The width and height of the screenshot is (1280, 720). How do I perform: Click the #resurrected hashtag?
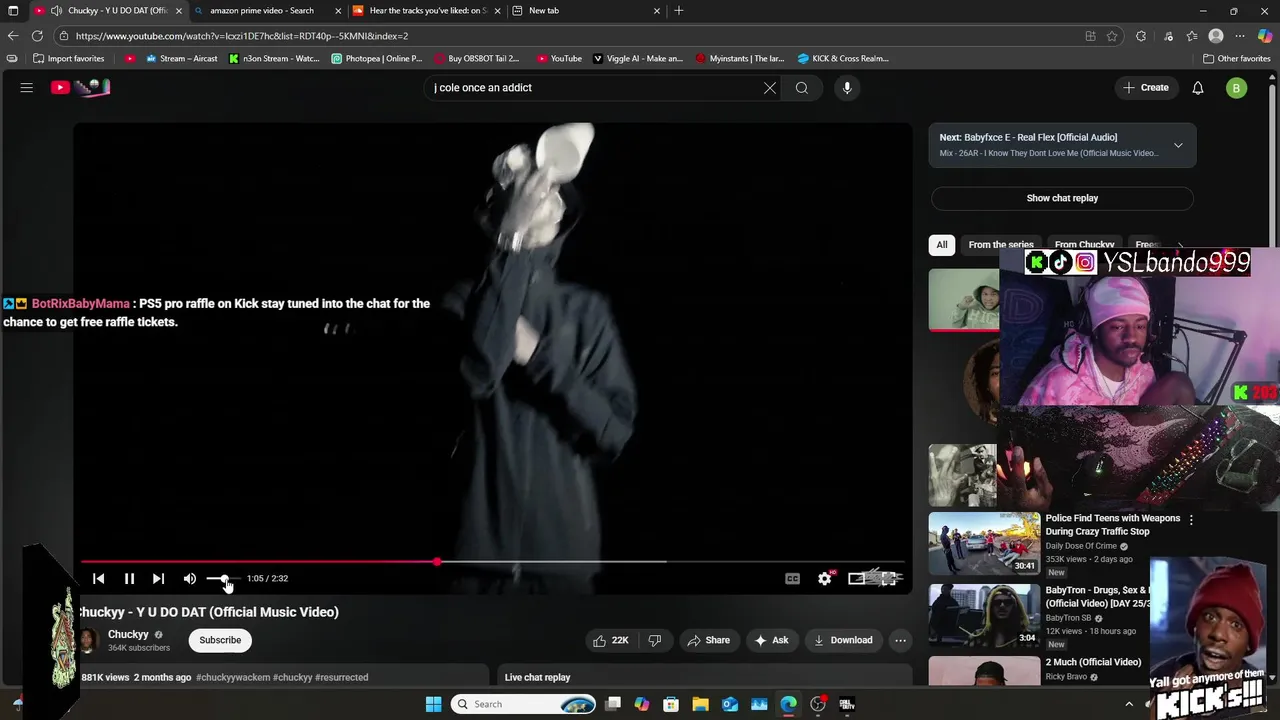point(342,677)
